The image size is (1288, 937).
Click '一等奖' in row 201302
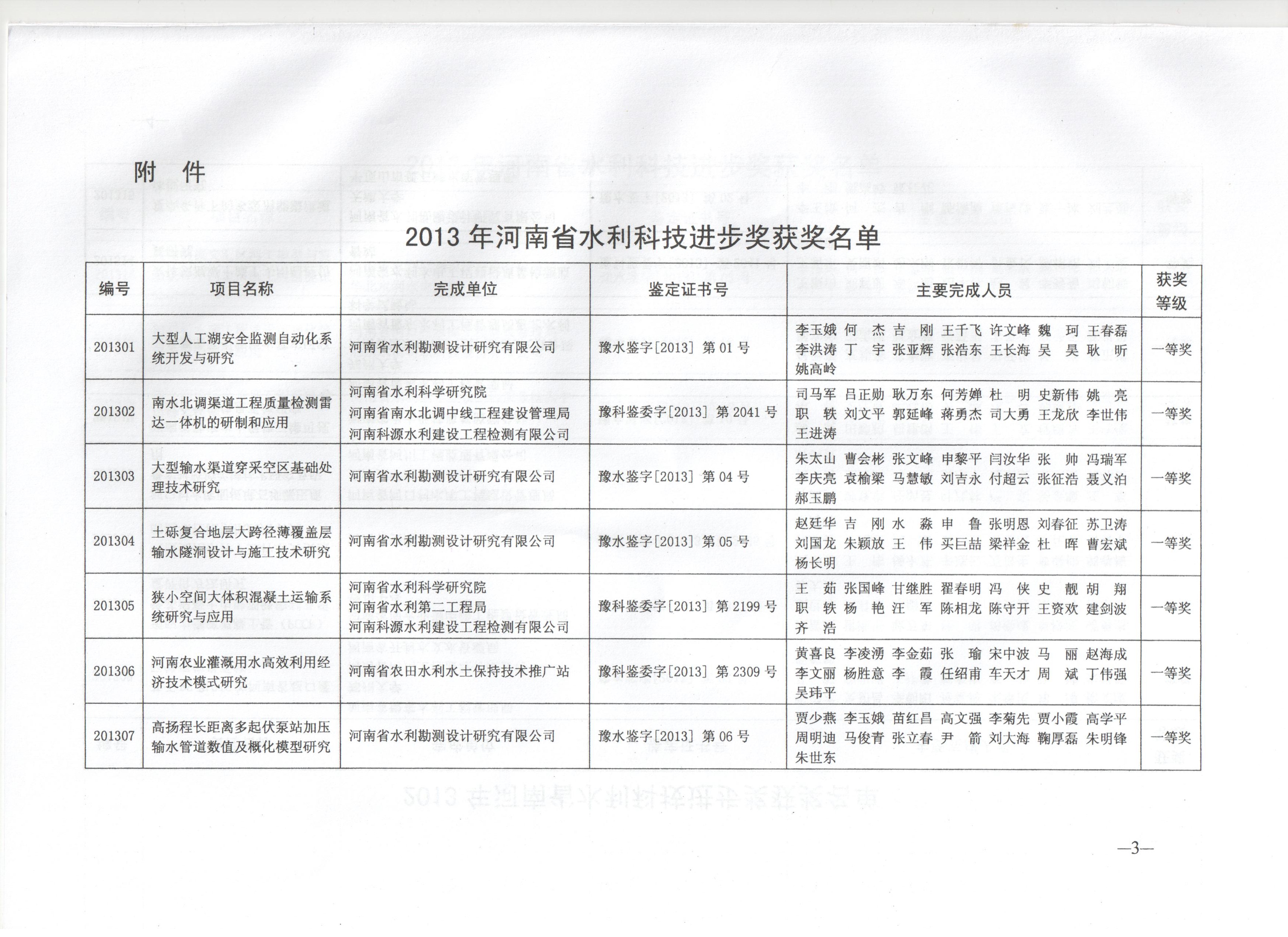1171,414
